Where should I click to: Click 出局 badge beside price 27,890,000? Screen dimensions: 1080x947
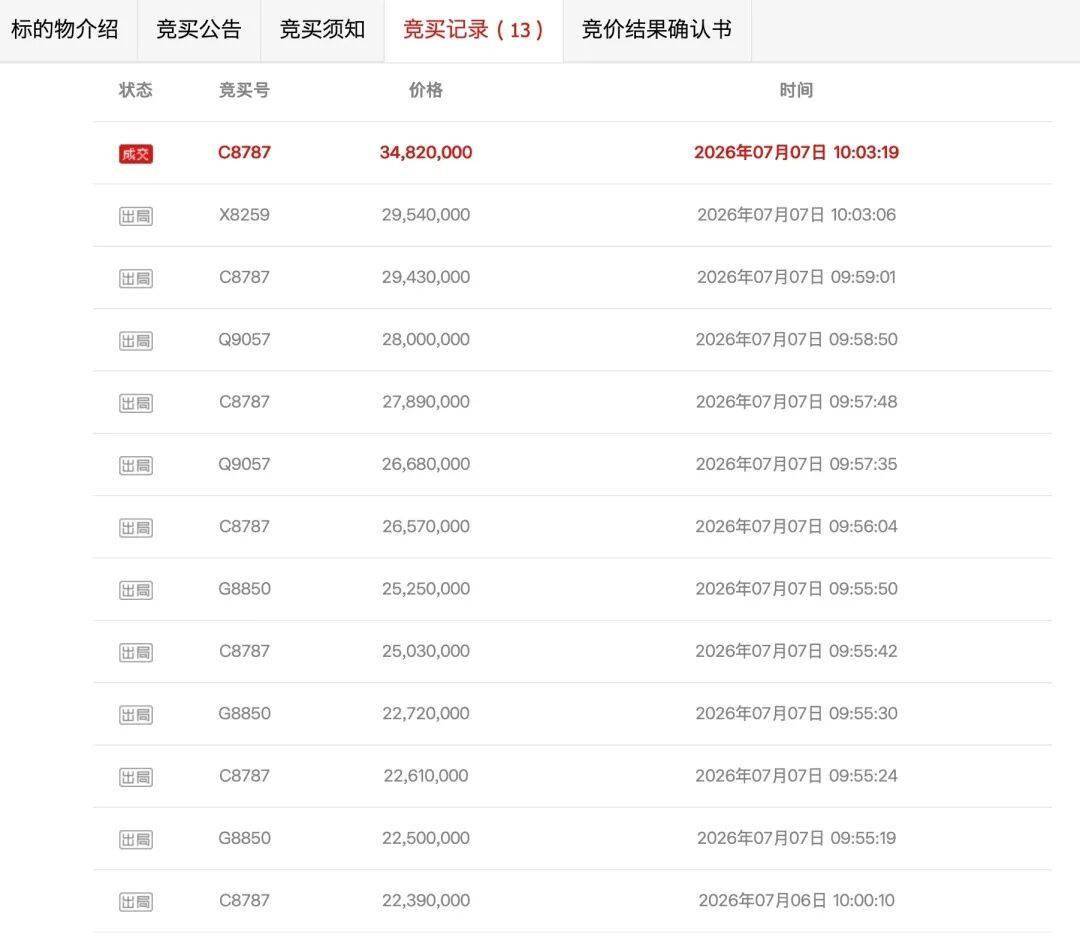click(136, 403)
